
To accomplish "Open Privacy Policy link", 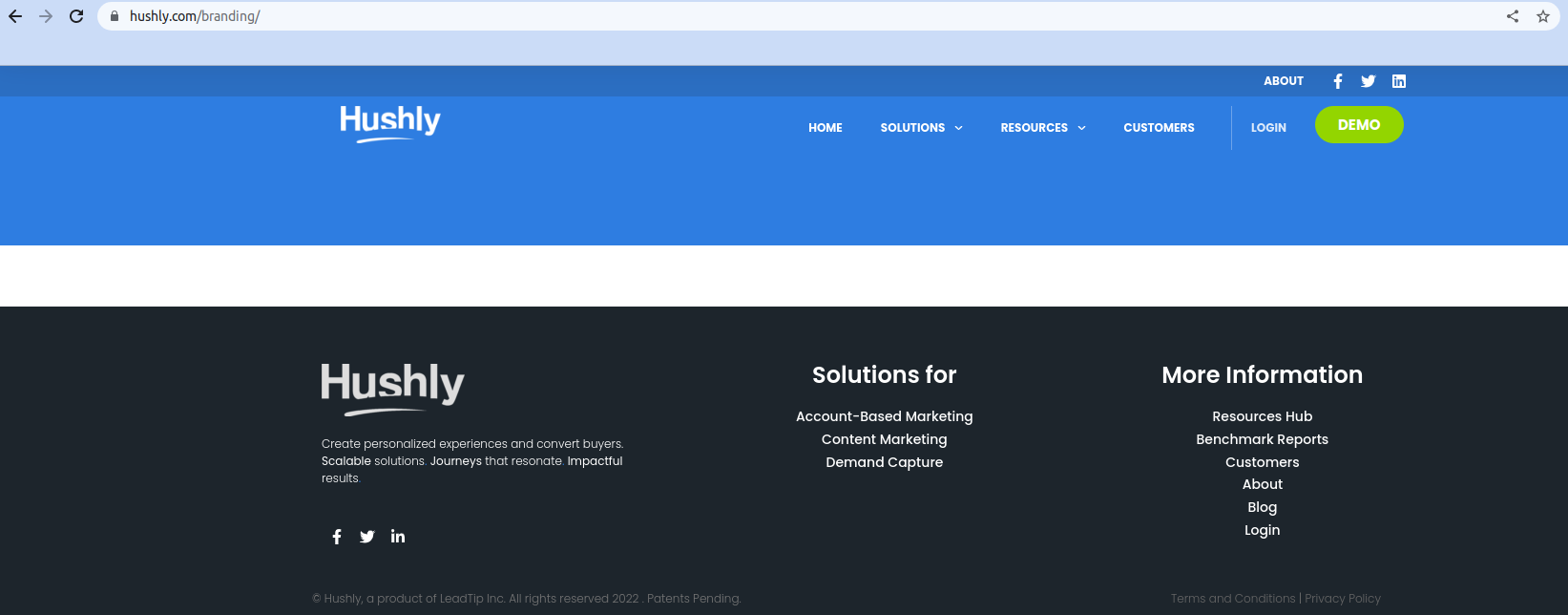I will [x=1343, y=599].
